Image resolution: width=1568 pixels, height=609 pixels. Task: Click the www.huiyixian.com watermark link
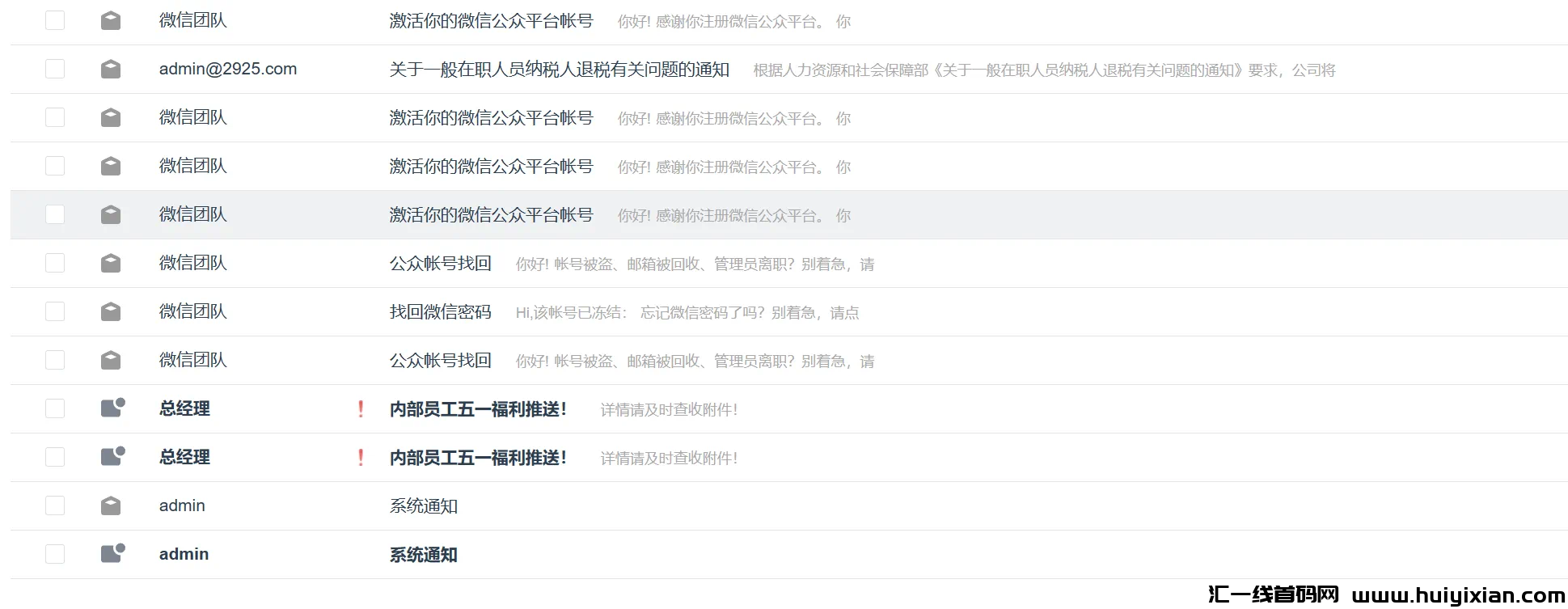coord(1458,596)
